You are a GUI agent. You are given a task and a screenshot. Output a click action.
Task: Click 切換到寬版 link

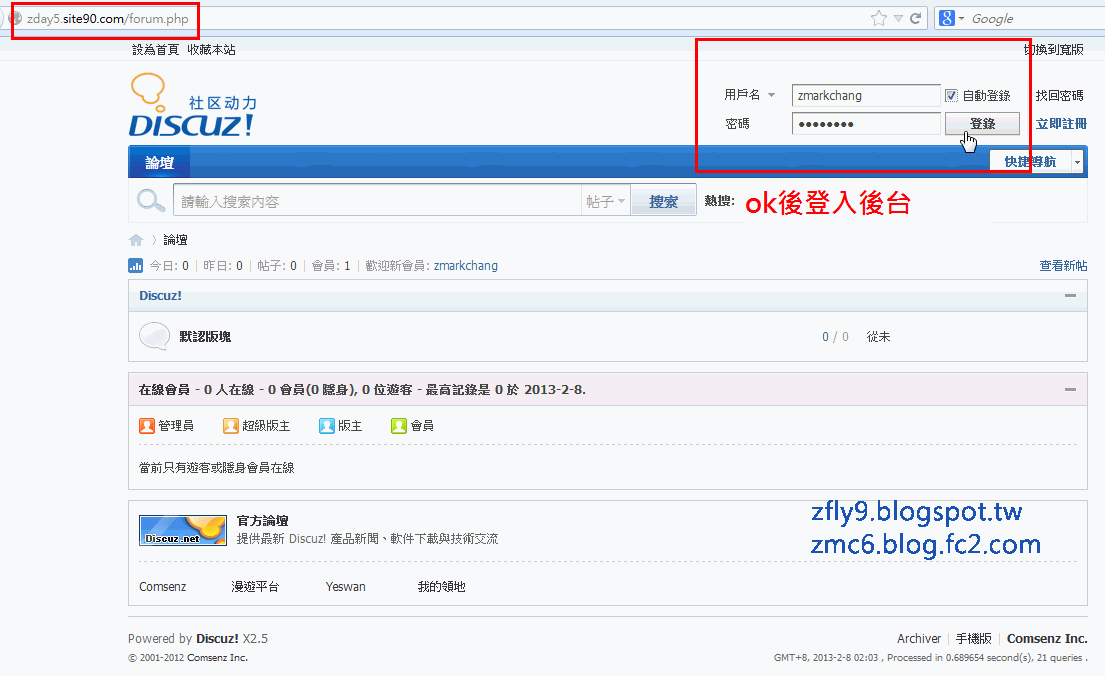pos(1054,49)
